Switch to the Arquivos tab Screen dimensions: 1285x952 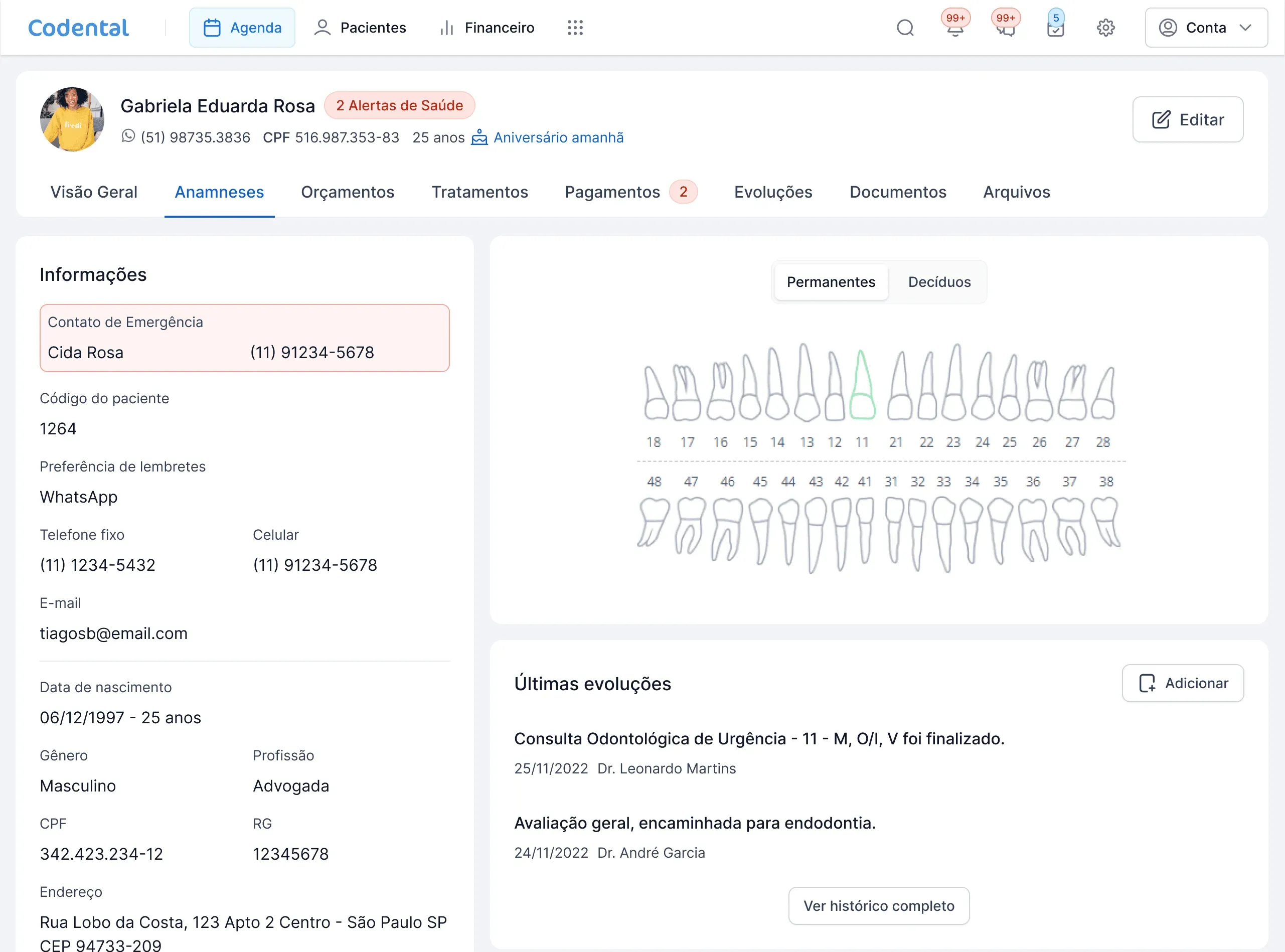1016,192
